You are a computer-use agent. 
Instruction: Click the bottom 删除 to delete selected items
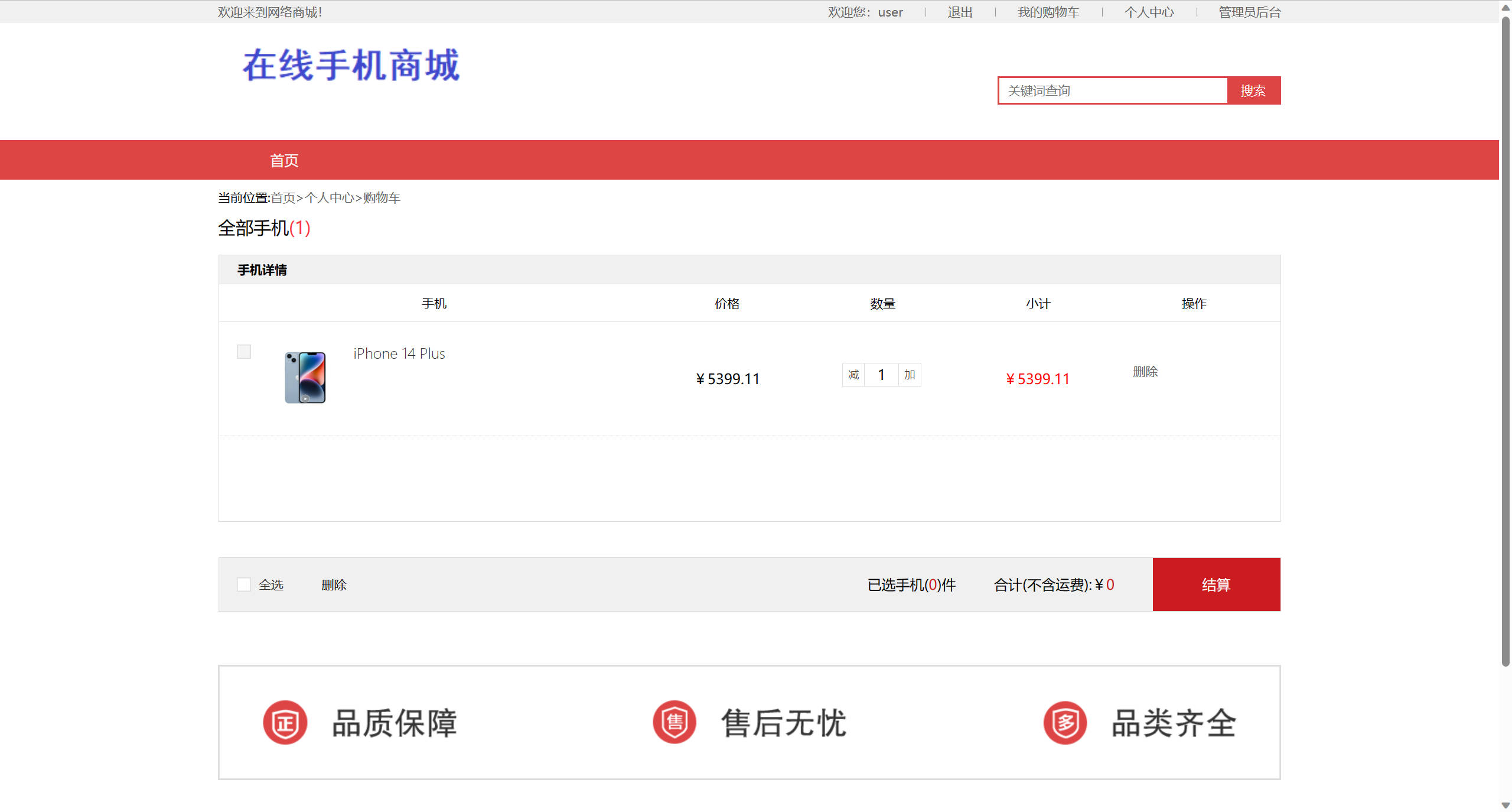tap(334, 584)
